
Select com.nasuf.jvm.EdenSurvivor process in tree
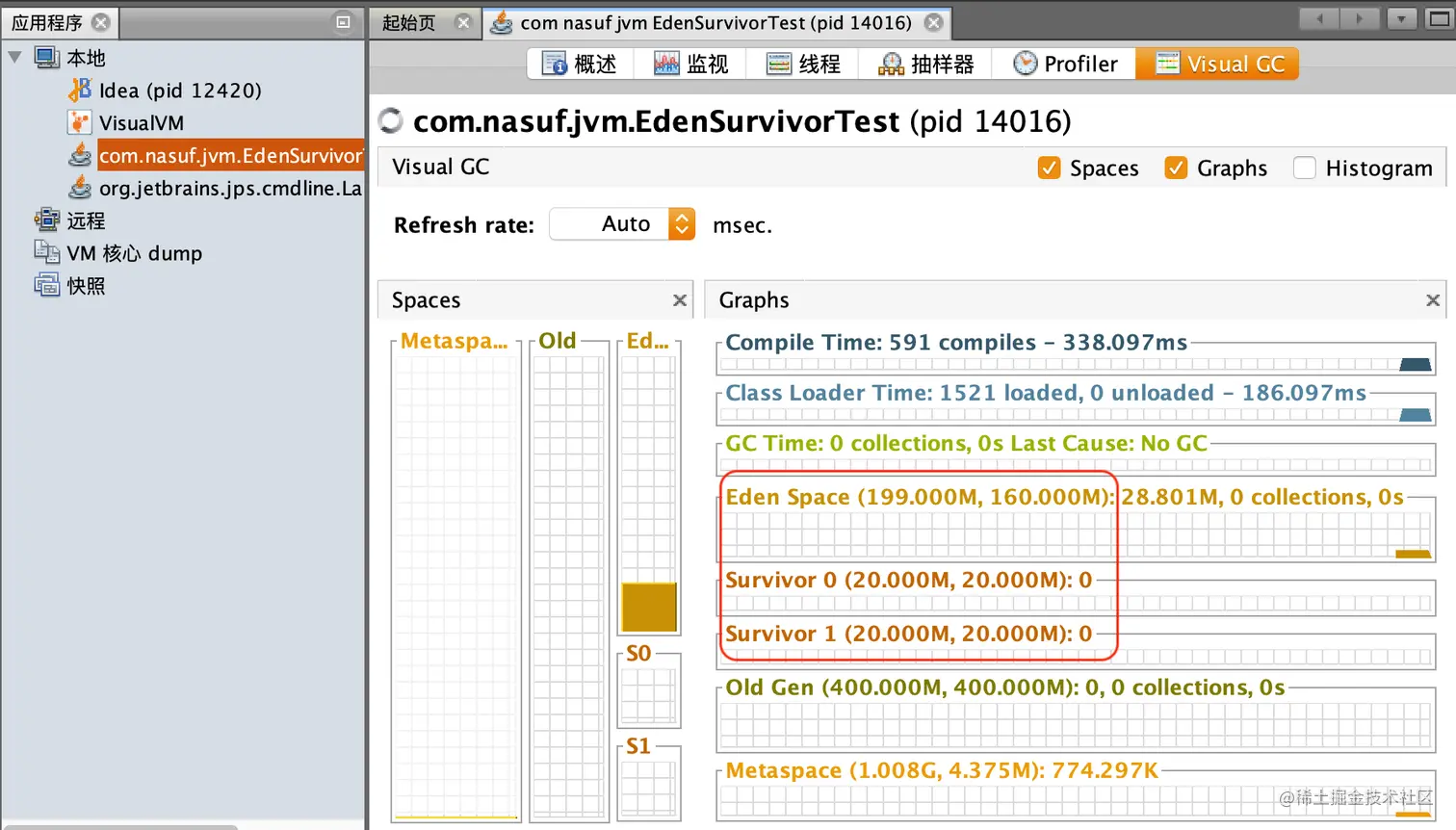coord(230,155)
